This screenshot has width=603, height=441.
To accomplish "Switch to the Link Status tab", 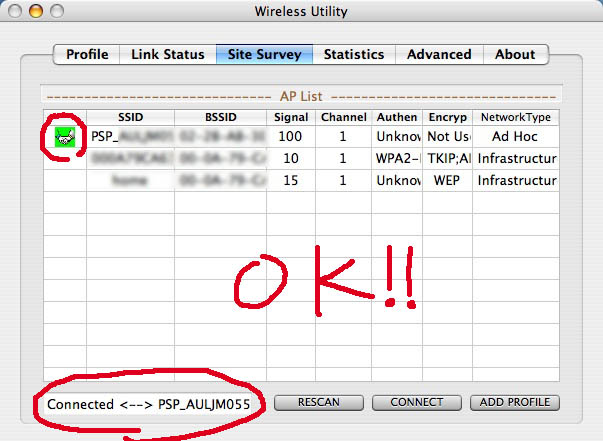I will pos(168,54).
